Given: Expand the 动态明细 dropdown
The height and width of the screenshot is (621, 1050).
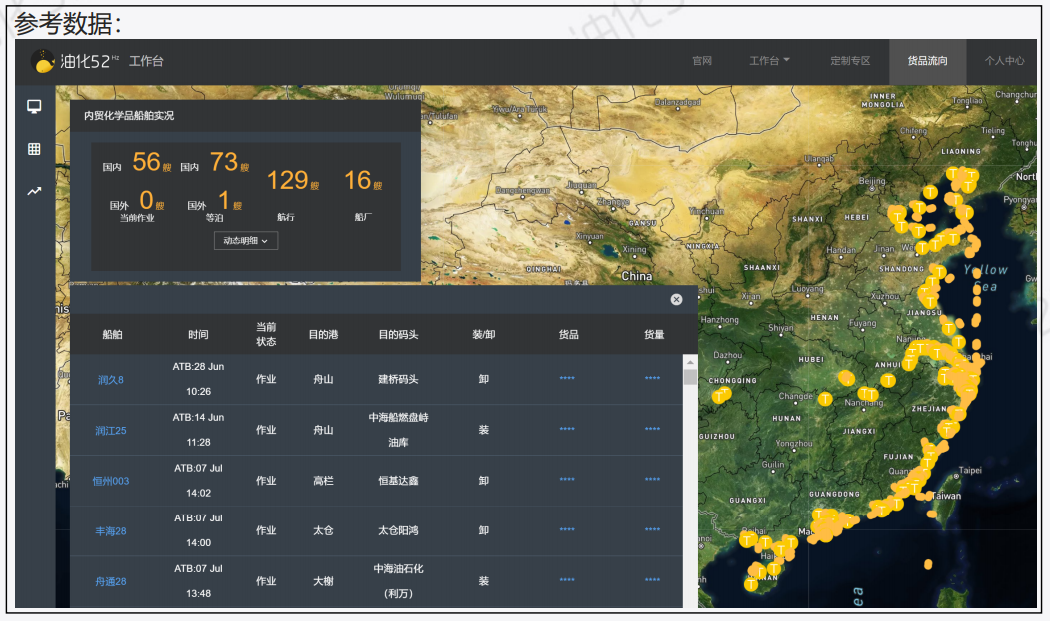Looking at the screenshot, I should pos(246,240).
